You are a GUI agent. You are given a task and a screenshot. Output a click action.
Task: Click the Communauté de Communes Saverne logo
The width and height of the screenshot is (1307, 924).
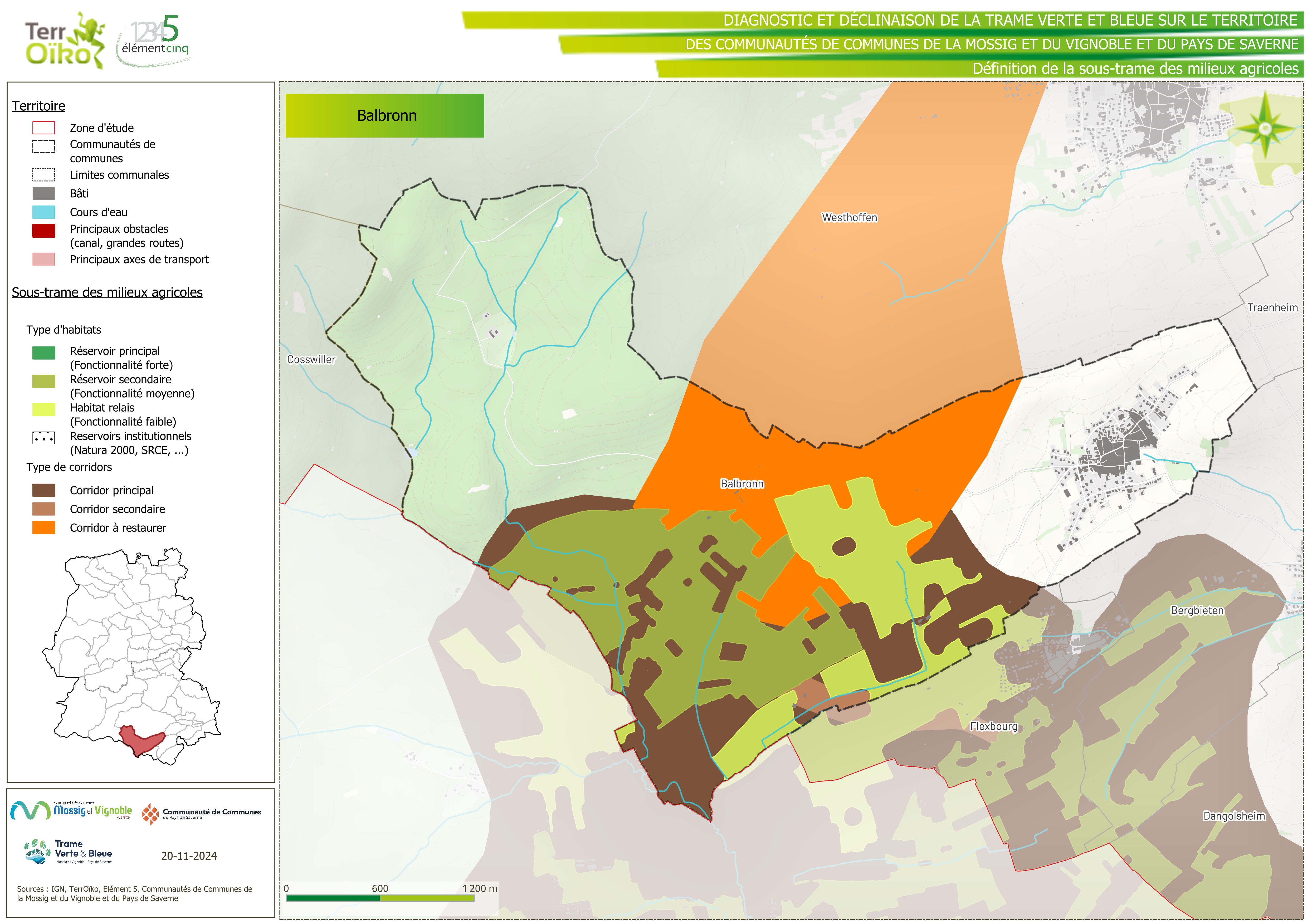coord(202,814)
